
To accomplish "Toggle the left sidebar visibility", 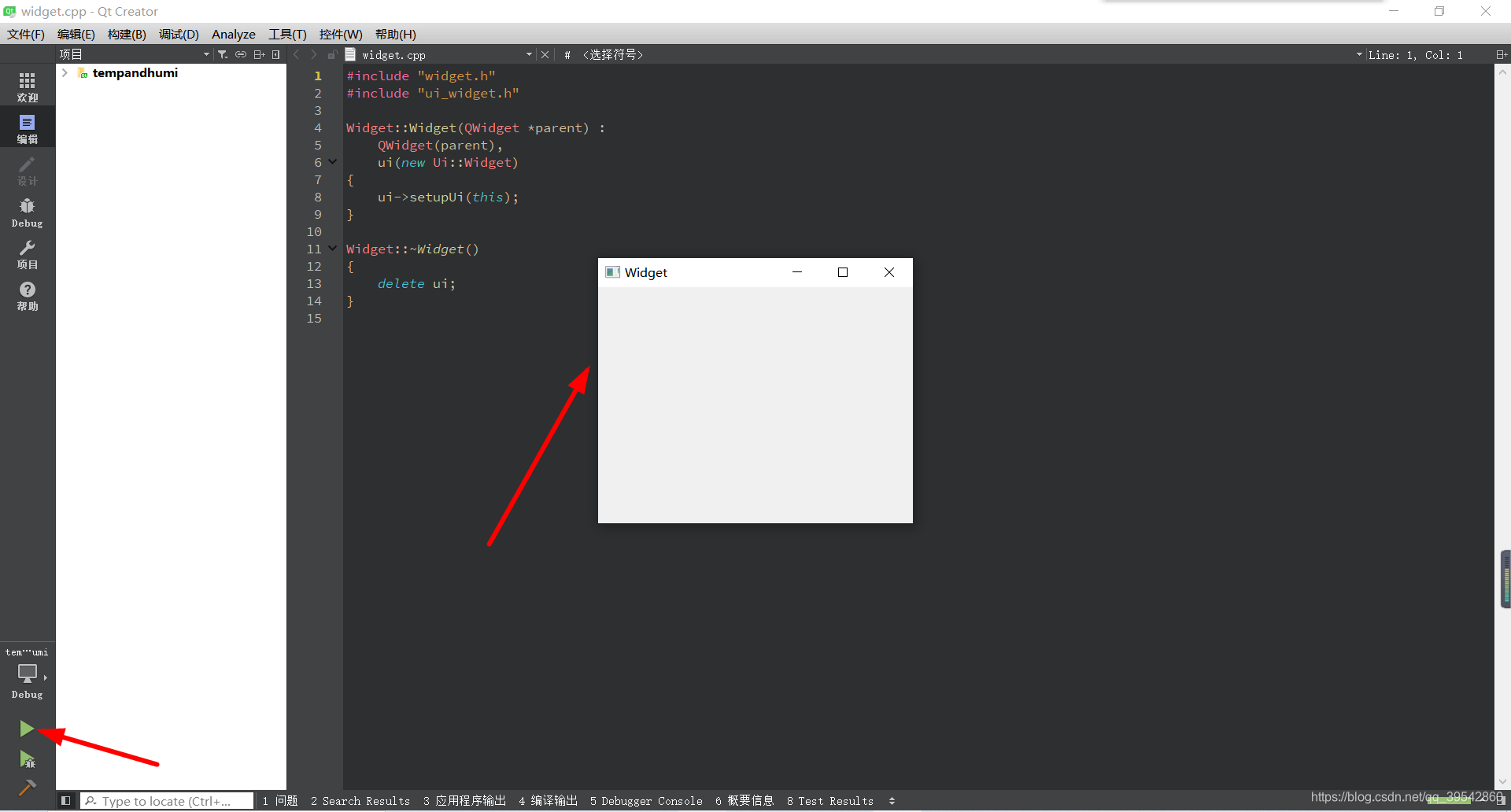I will pos(66,801).
